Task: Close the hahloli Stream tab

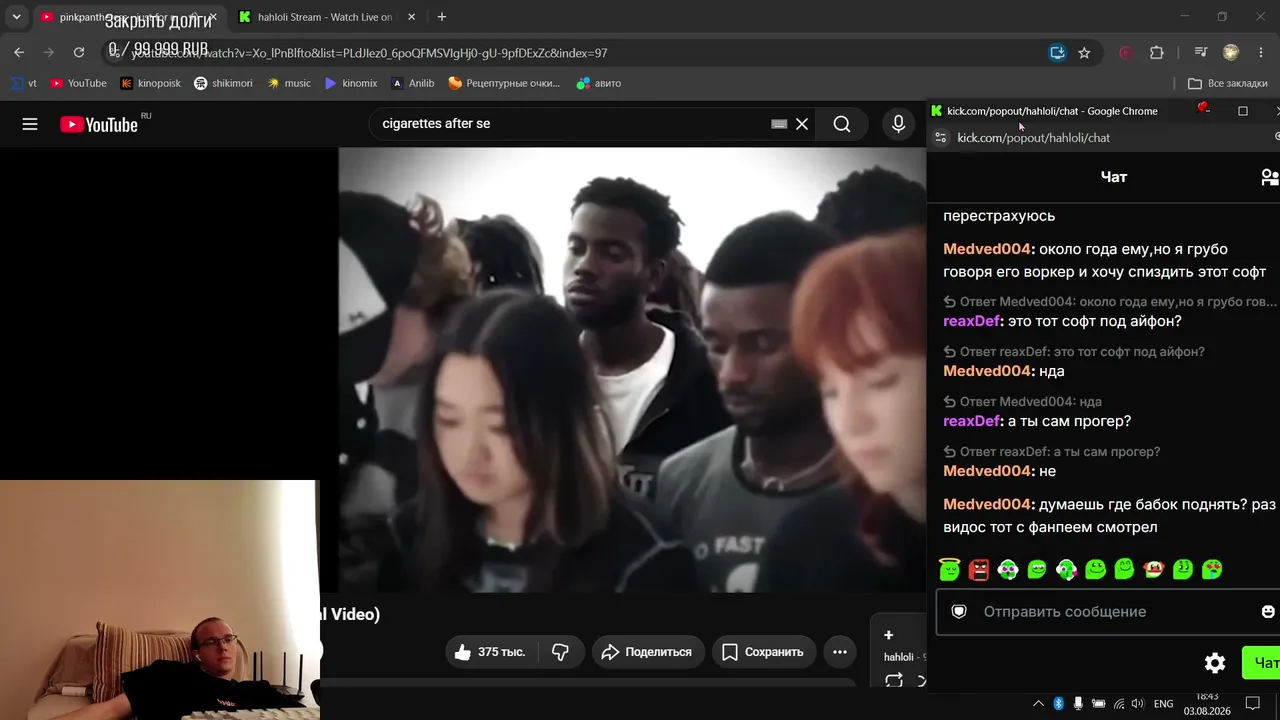Action: click(411, 17)
